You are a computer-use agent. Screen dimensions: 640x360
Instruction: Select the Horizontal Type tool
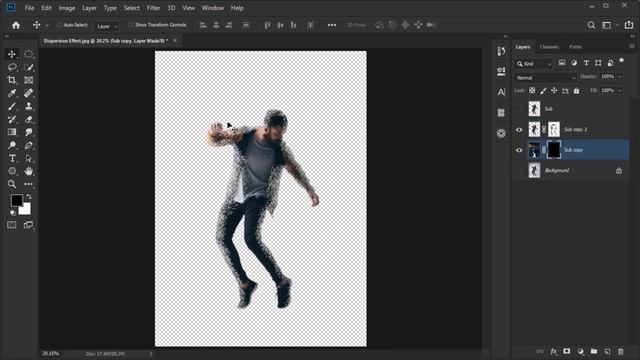click(12, 158)
